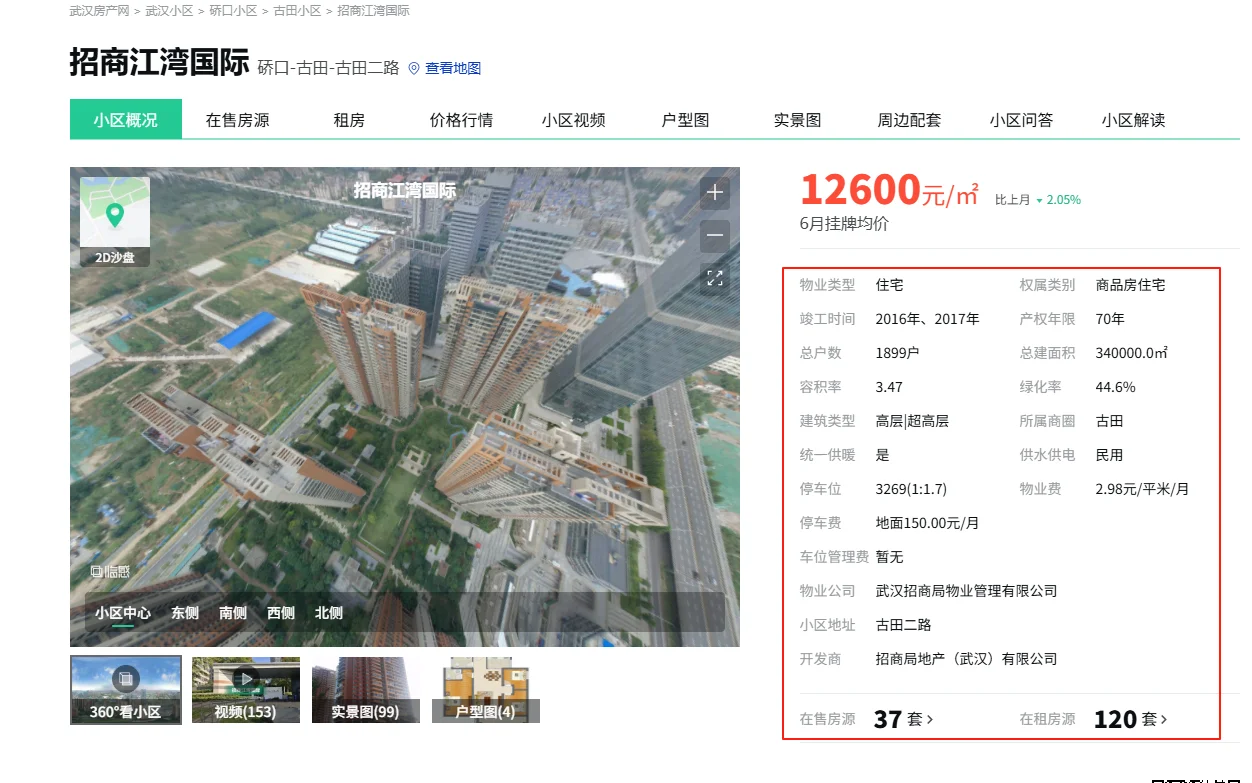Click the 硚口-古田-古田二路 location subtitle
Viewport: 1252px width, 783px height.
click(328, 68)
